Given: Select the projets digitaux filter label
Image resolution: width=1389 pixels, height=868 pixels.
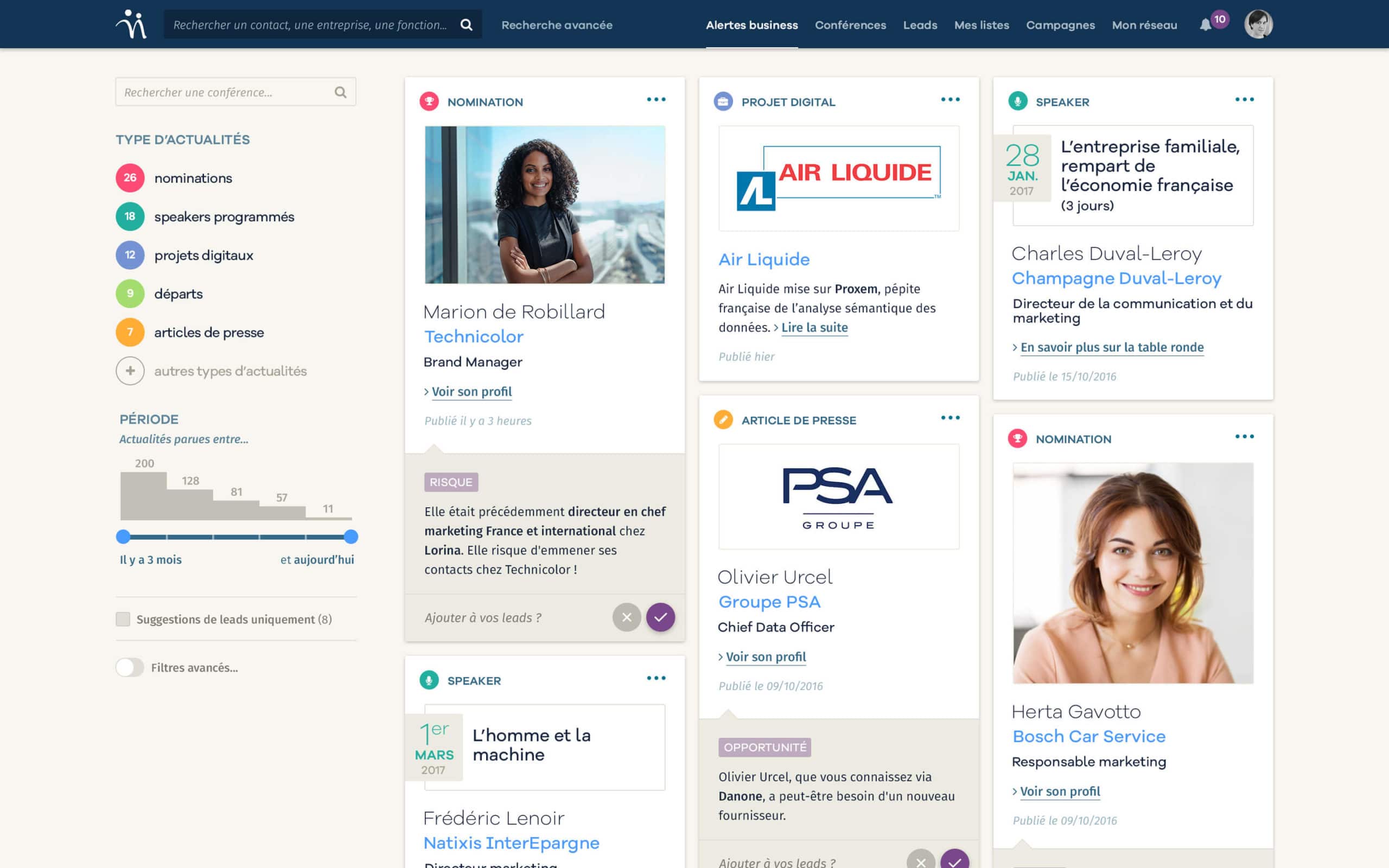Looking at the screenshot, I should 203,256.
